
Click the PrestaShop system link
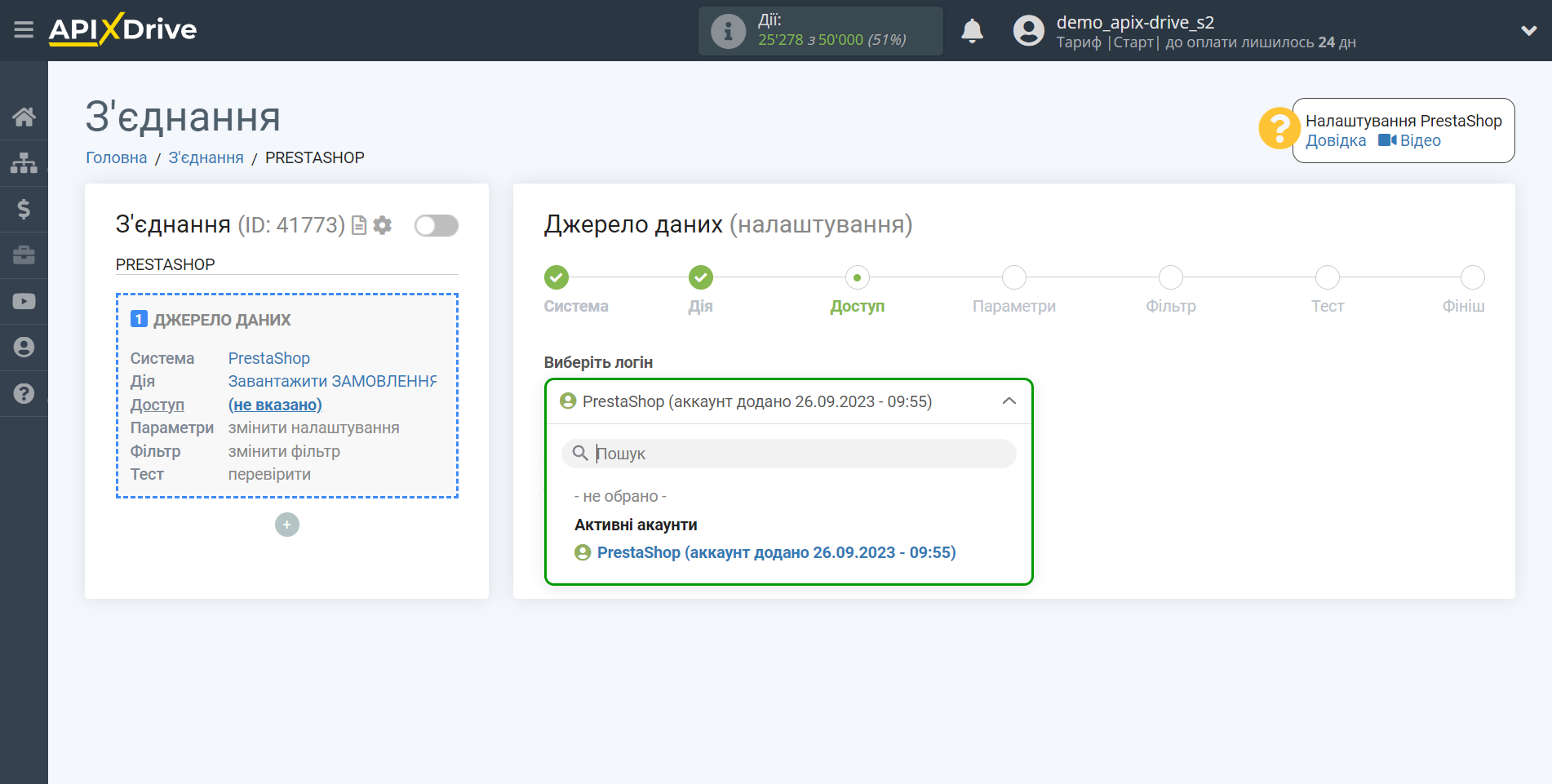tap(269, 358)
